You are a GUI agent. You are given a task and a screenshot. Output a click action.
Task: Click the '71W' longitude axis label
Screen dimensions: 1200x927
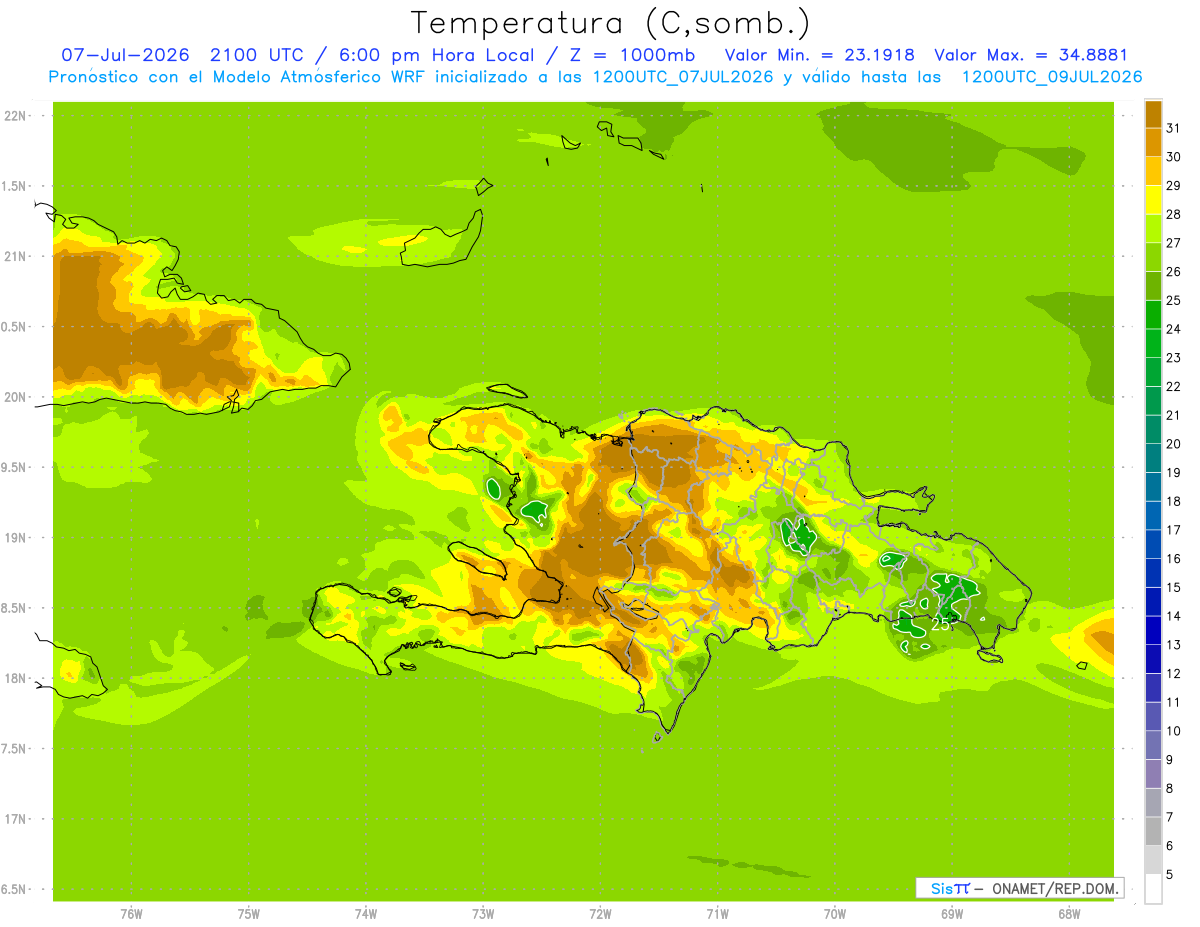click(x=717, y=913)
